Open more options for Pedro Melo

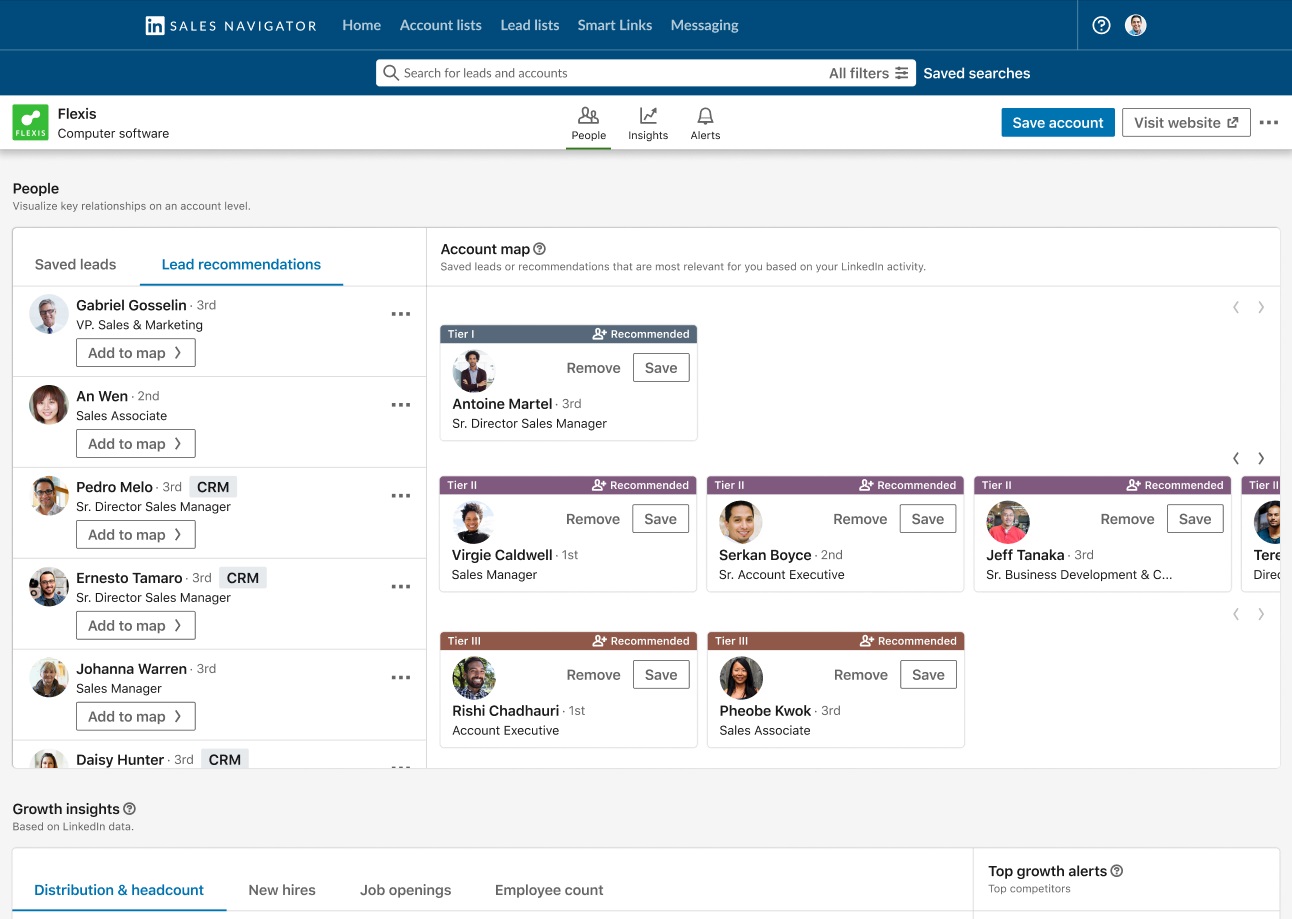coord(401,496)
